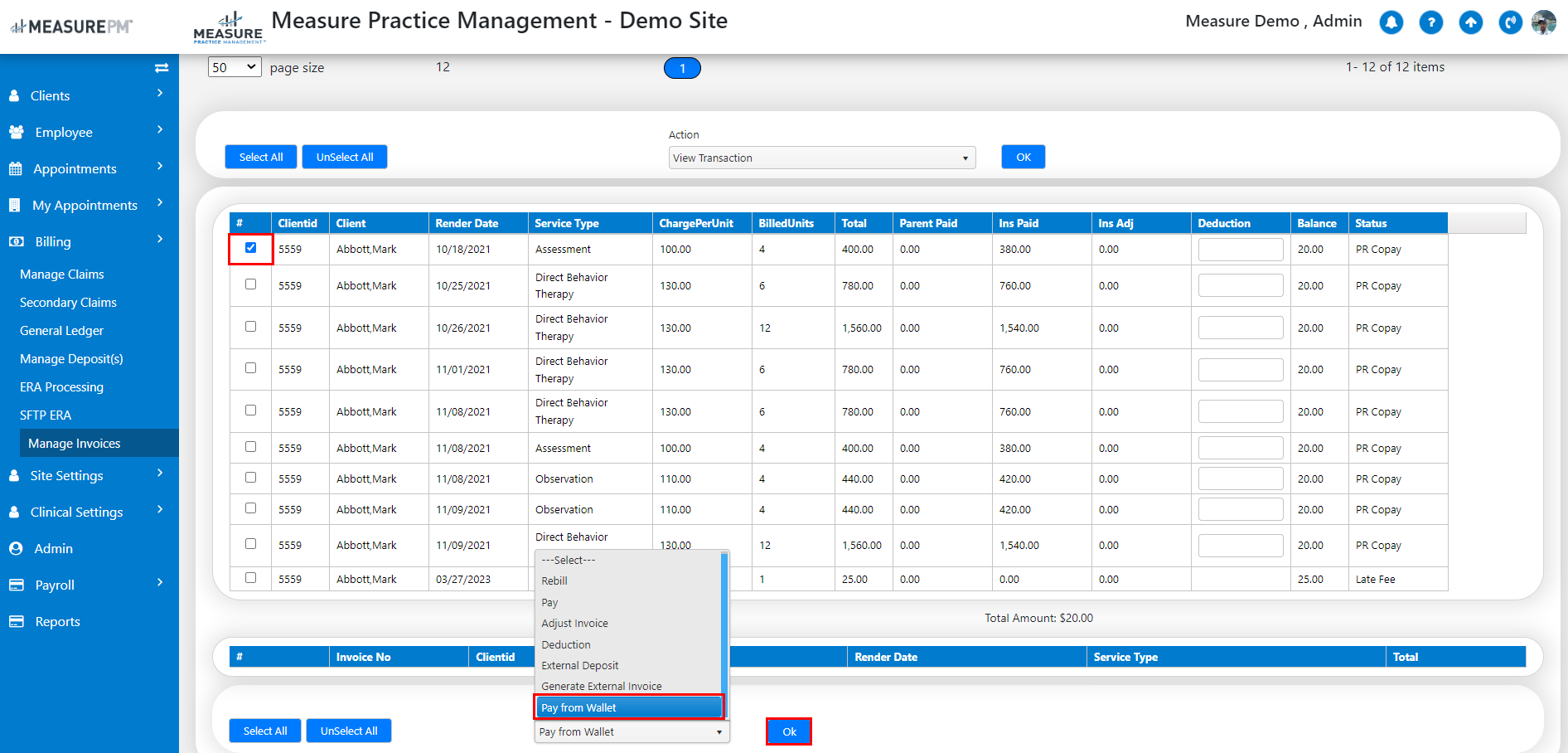Open ERA Processing in Billing menu

tap(62, 387)
